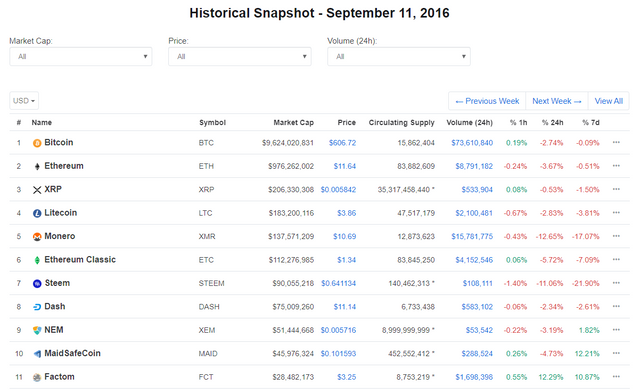Open the three-dot menu for Factom row
Image resolution: width=640 pixels, height=390 pixels.
click(616, 377)
